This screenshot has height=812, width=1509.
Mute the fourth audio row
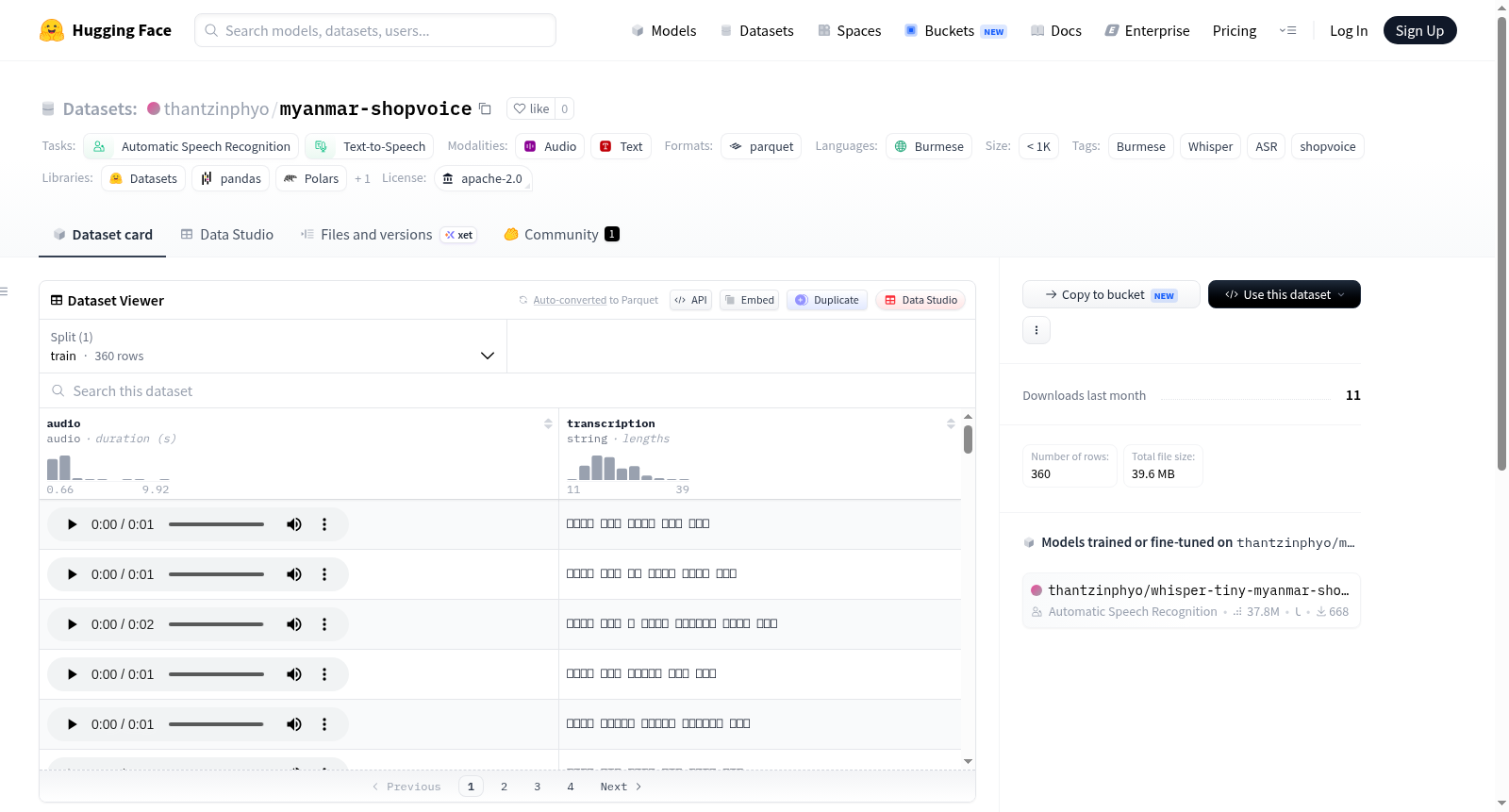(x=294, y=674)
